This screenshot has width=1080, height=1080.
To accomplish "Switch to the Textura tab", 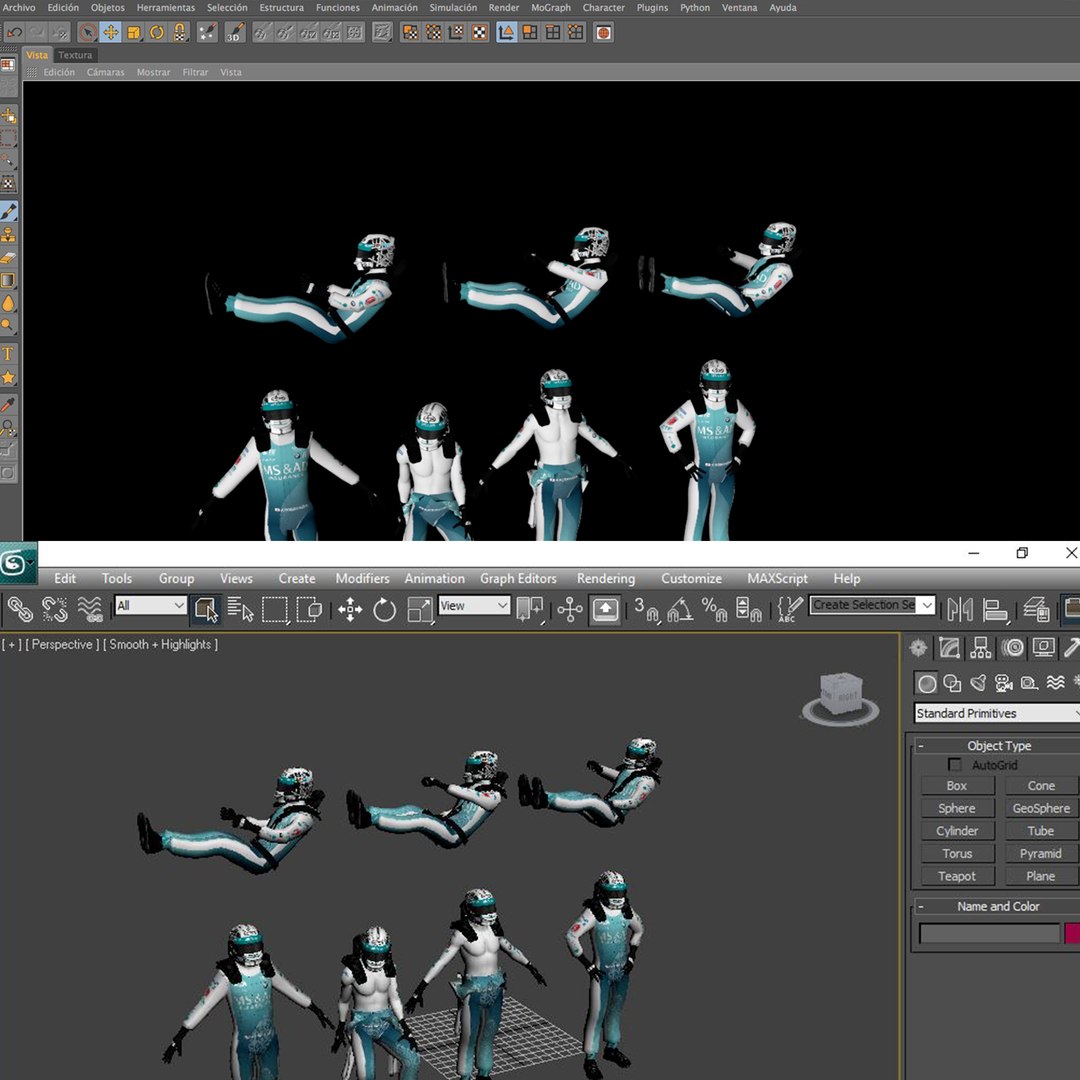I will (x=74, y=55).
